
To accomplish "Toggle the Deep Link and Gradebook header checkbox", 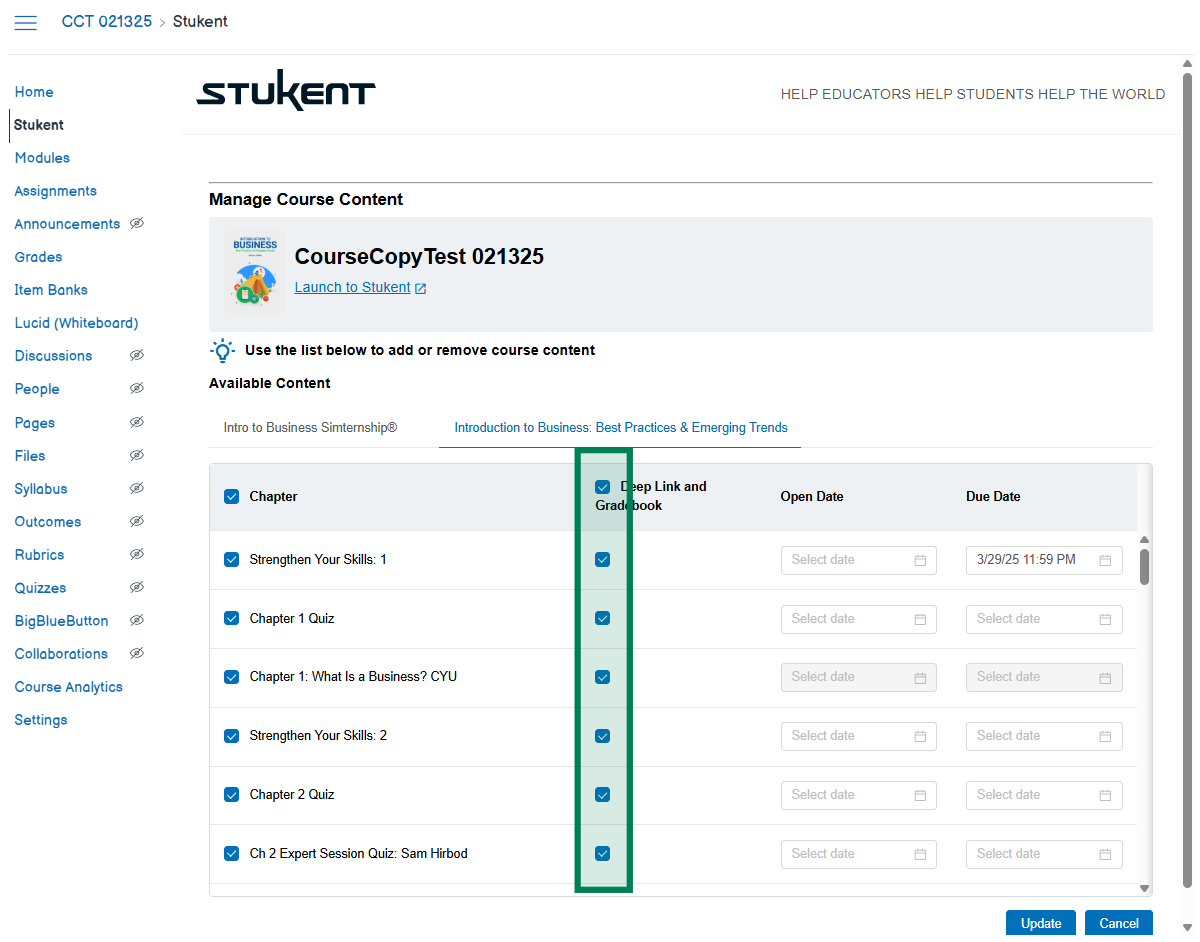I will click(x=602, y=487).
